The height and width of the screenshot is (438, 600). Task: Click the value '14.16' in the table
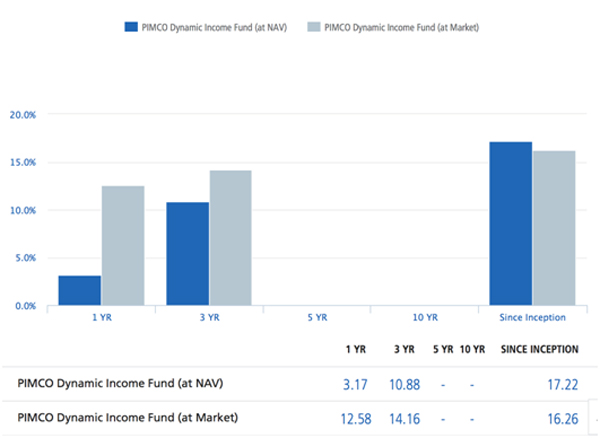(x=404, y=419)
